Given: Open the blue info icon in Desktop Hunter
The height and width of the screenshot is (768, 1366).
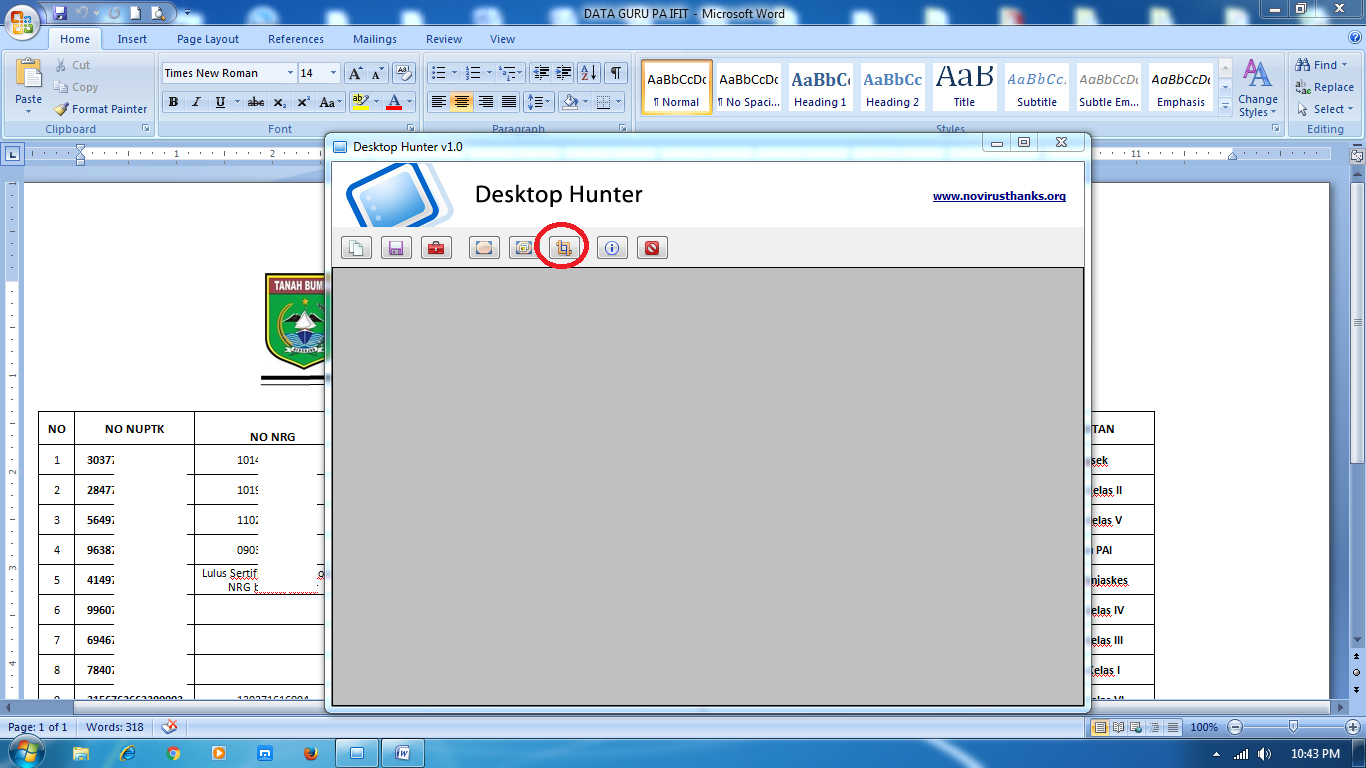Looking at the screenshot, I should pos(613,248).
